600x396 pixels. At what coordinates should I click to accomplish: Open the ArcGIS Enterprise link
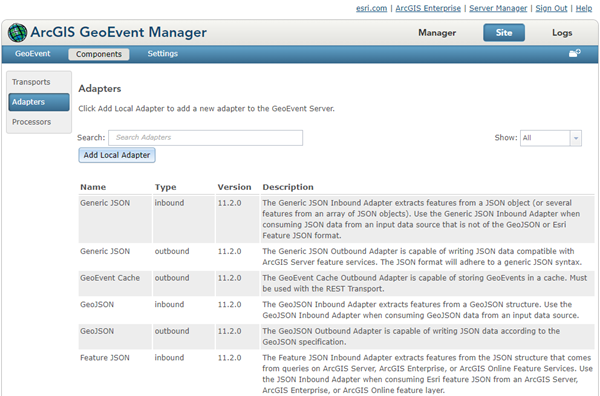click(x=428, y=8)
